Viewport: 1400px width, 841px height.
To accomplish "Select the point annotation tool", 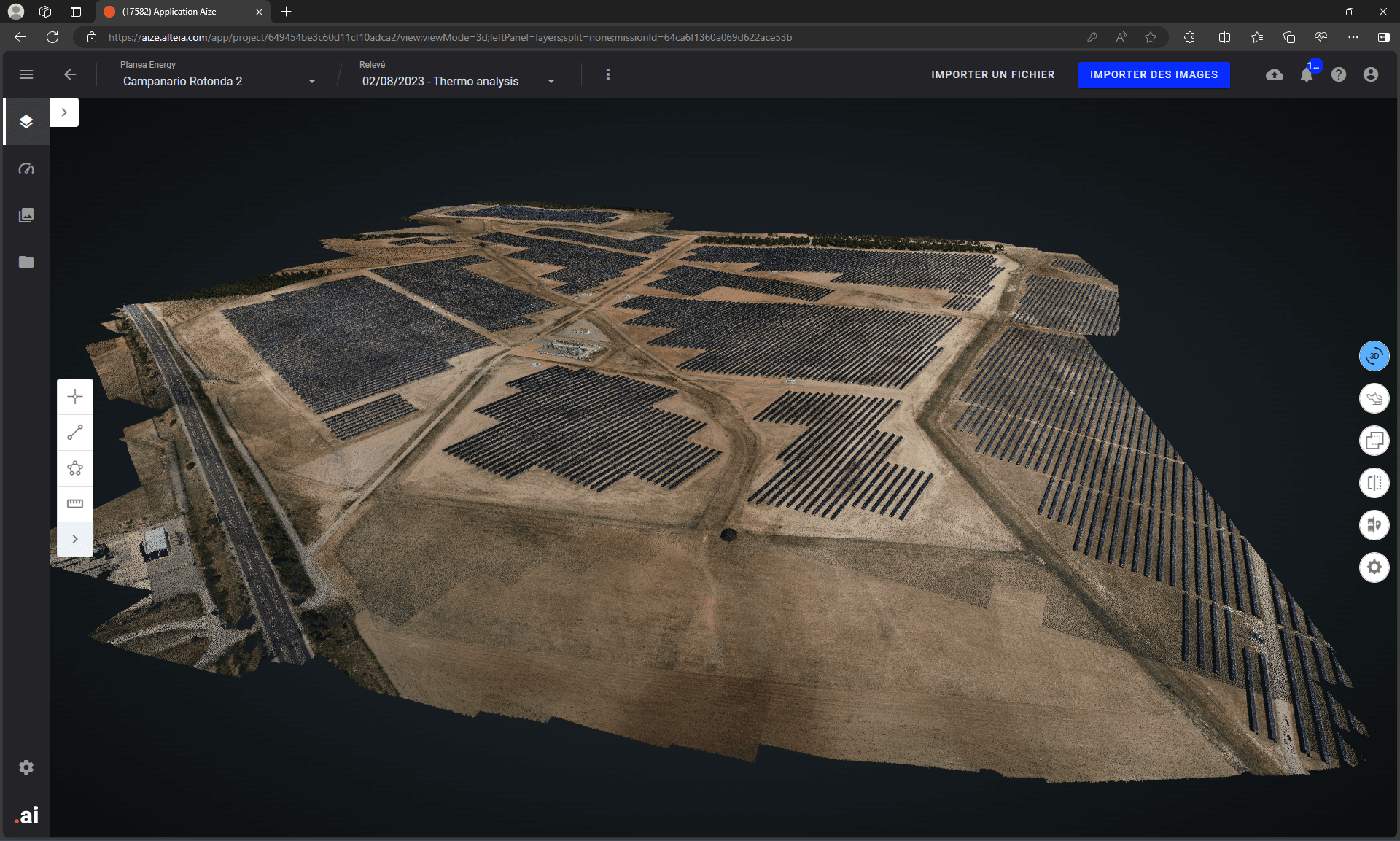I will [x=75, y=396].
